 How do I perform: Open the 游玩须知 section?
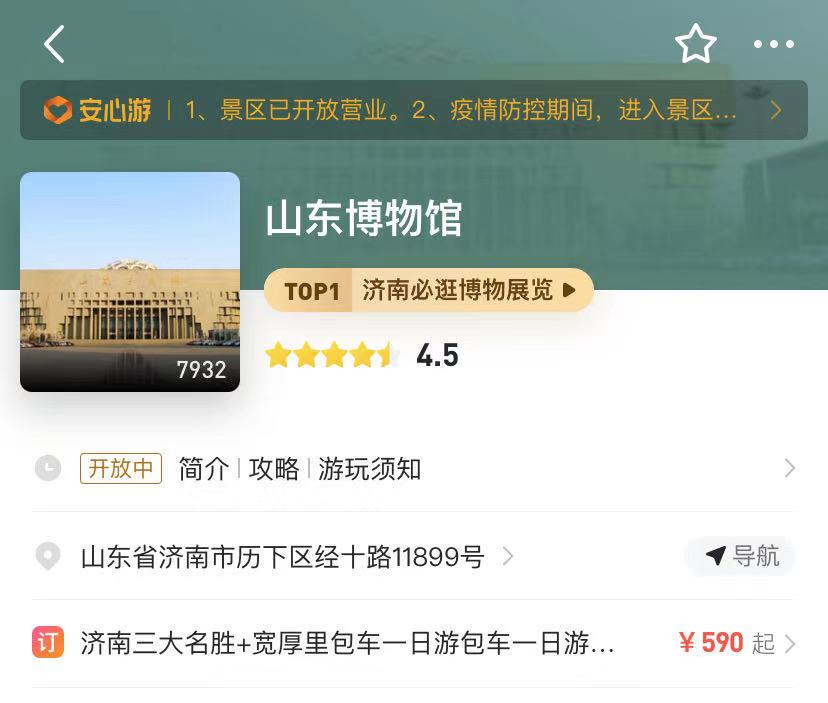[369, 468]
